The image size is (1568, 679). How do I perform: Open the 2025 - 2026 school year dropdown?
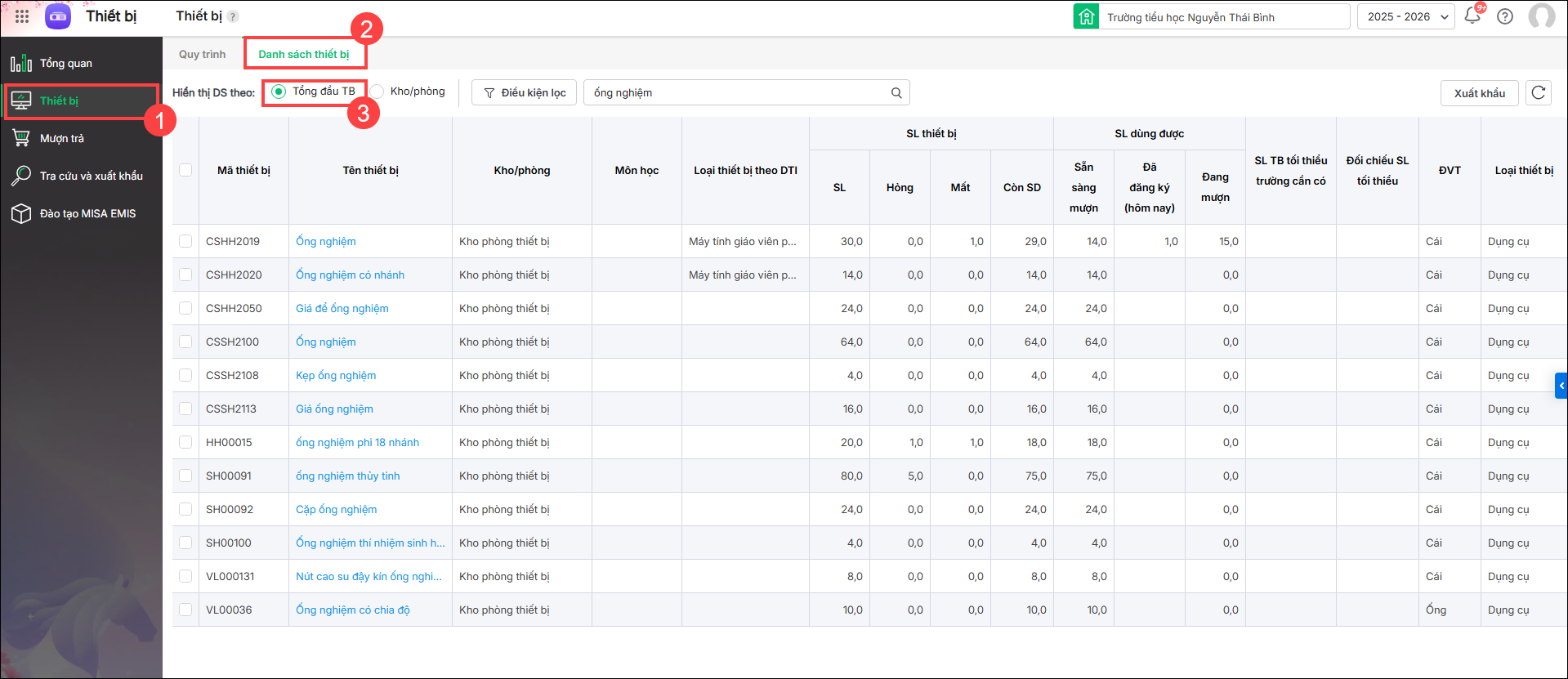1405,16
